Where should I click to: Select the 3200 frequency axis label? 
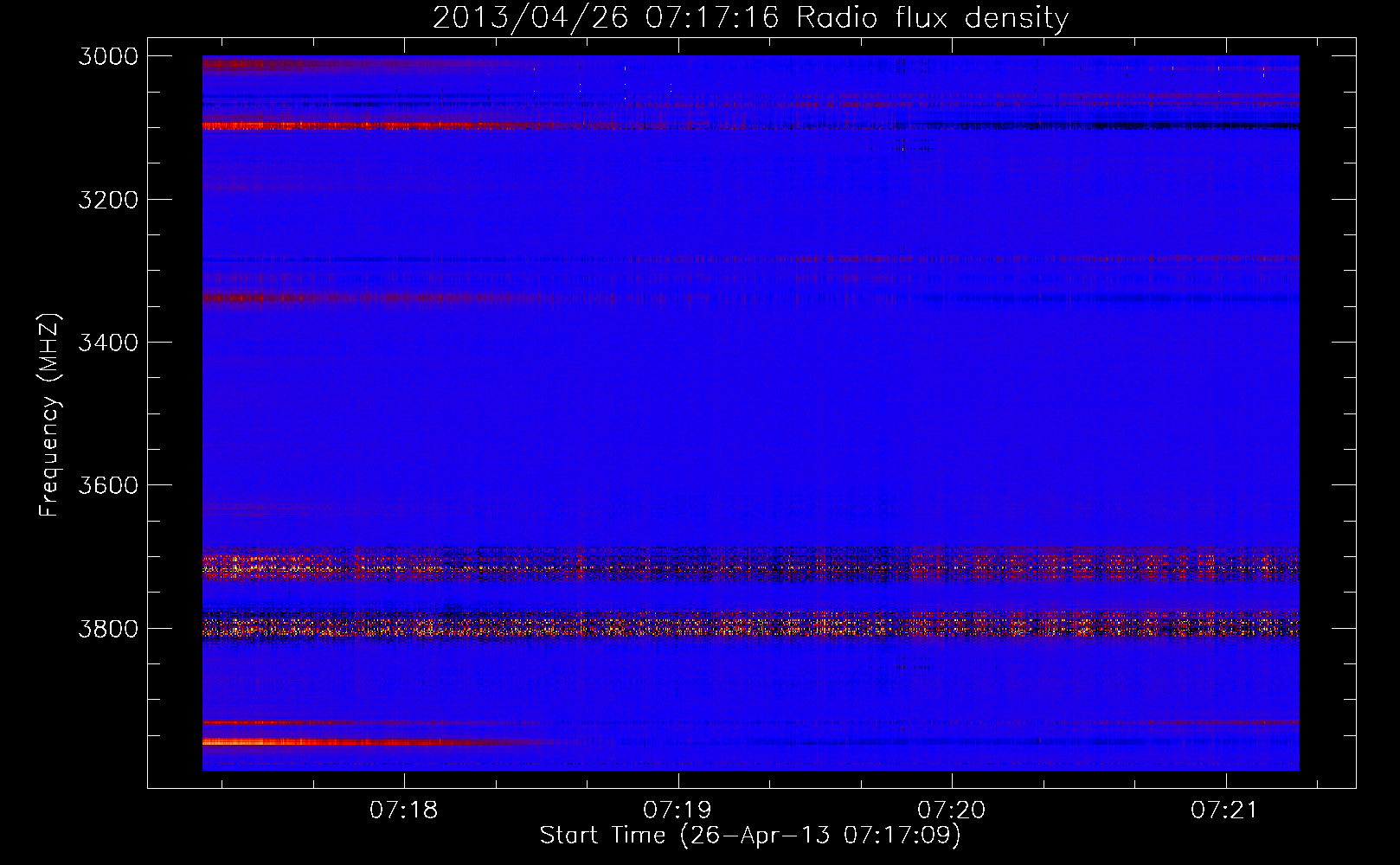click(108, 200)
